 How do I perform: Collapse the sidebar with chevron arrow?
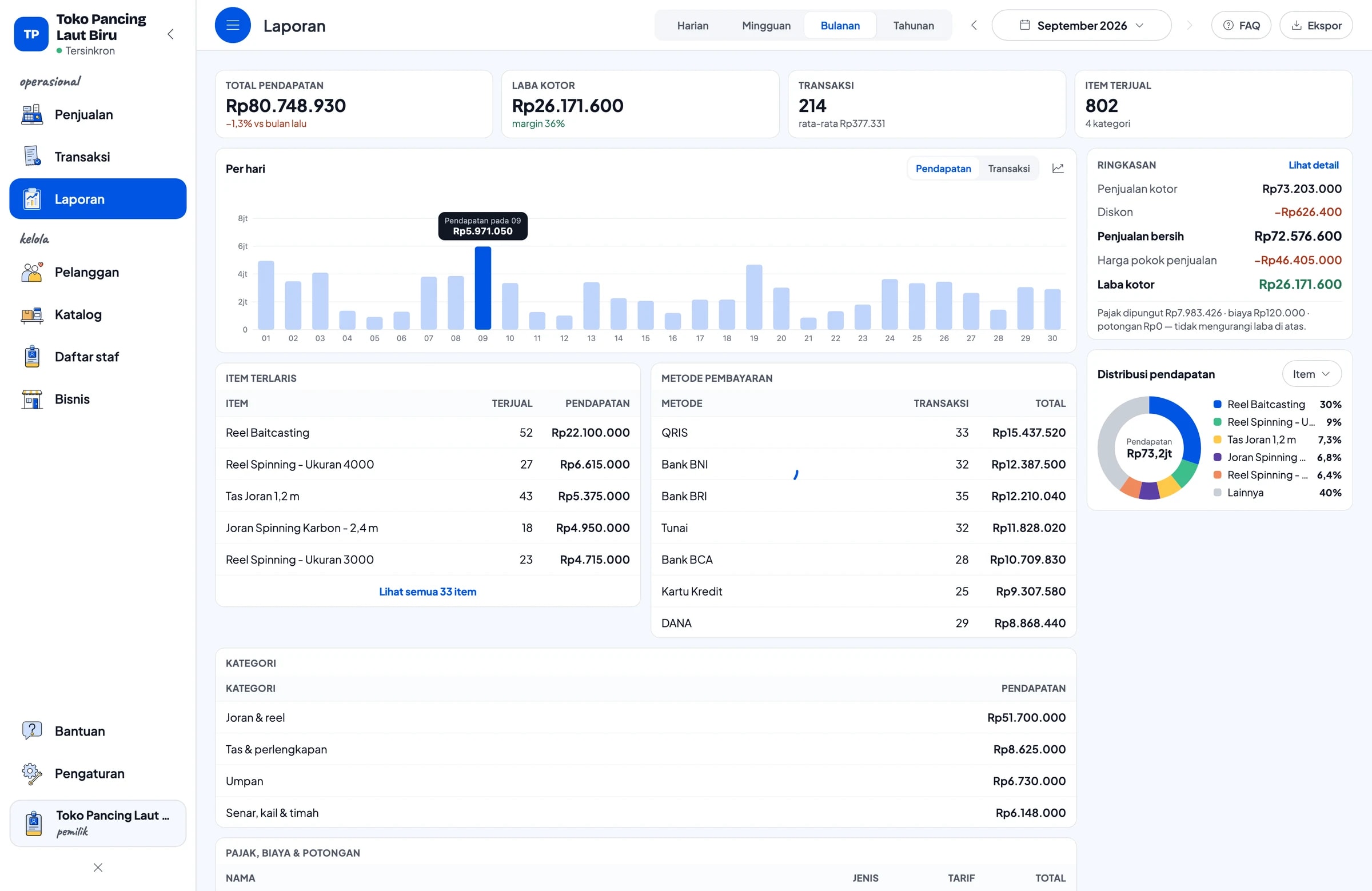[170, 34]
